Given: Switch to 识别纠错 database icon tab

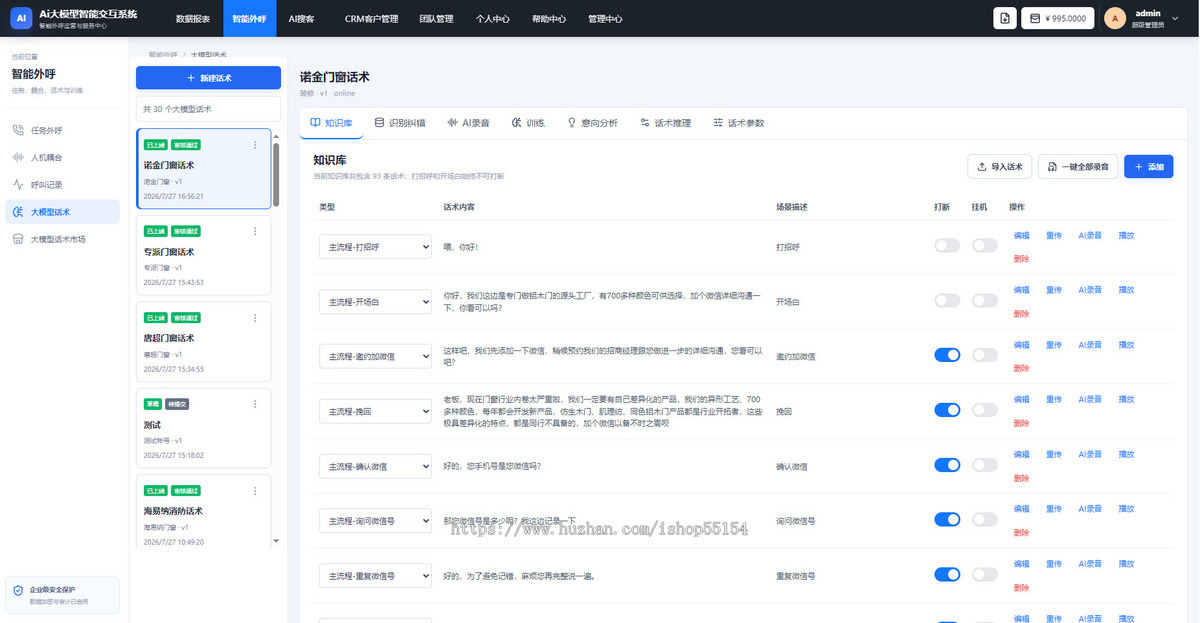Looking at the screenshot, I should (378, 122).
